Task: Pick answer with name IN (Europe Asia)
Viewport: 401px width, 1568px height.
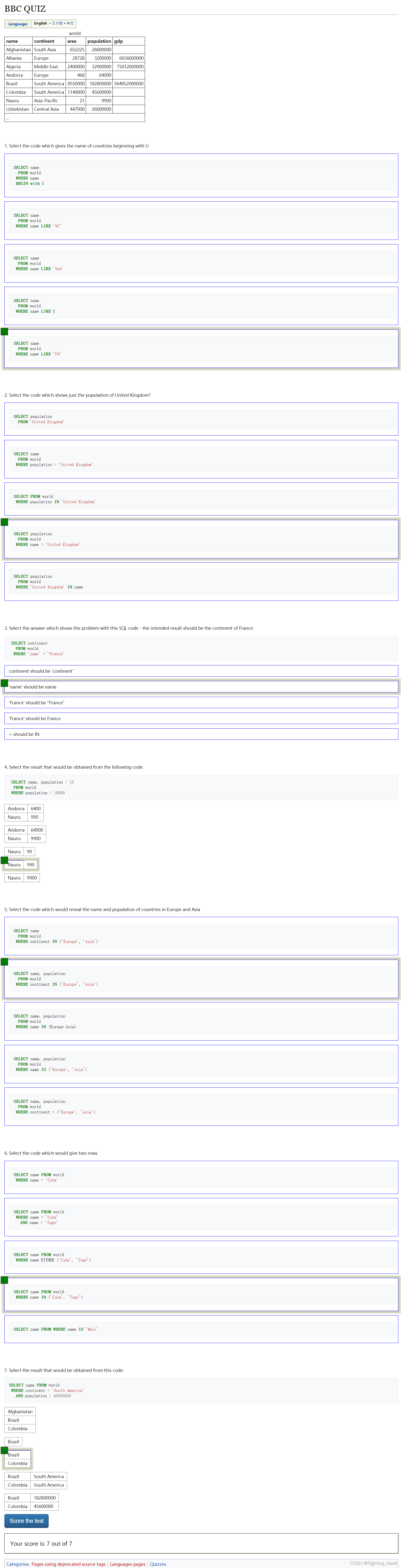Action: click(x=201, y=1021)
